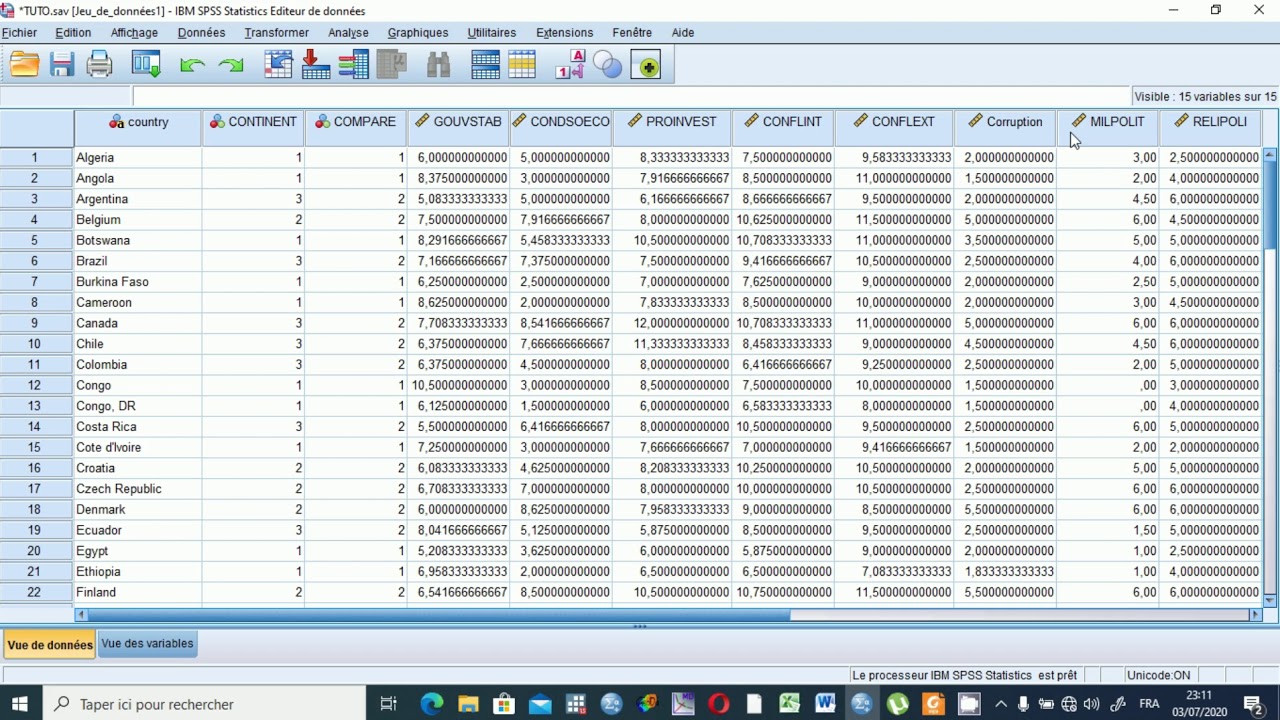Open Microsoft Edge from the taskbar
This screenshot has width=1280, height=720.
[x=431, y=704]
